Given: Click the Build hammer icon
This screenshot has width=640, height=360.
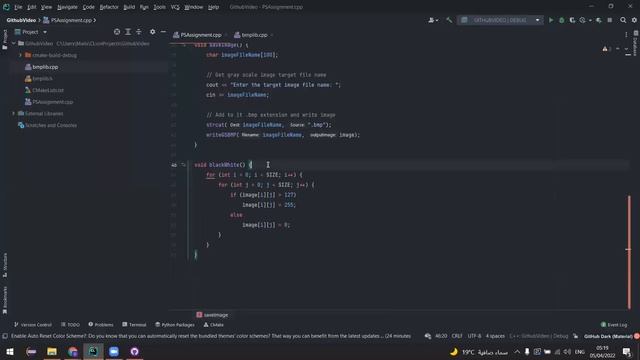Looking at the screenshot, I should pos(449,20).
